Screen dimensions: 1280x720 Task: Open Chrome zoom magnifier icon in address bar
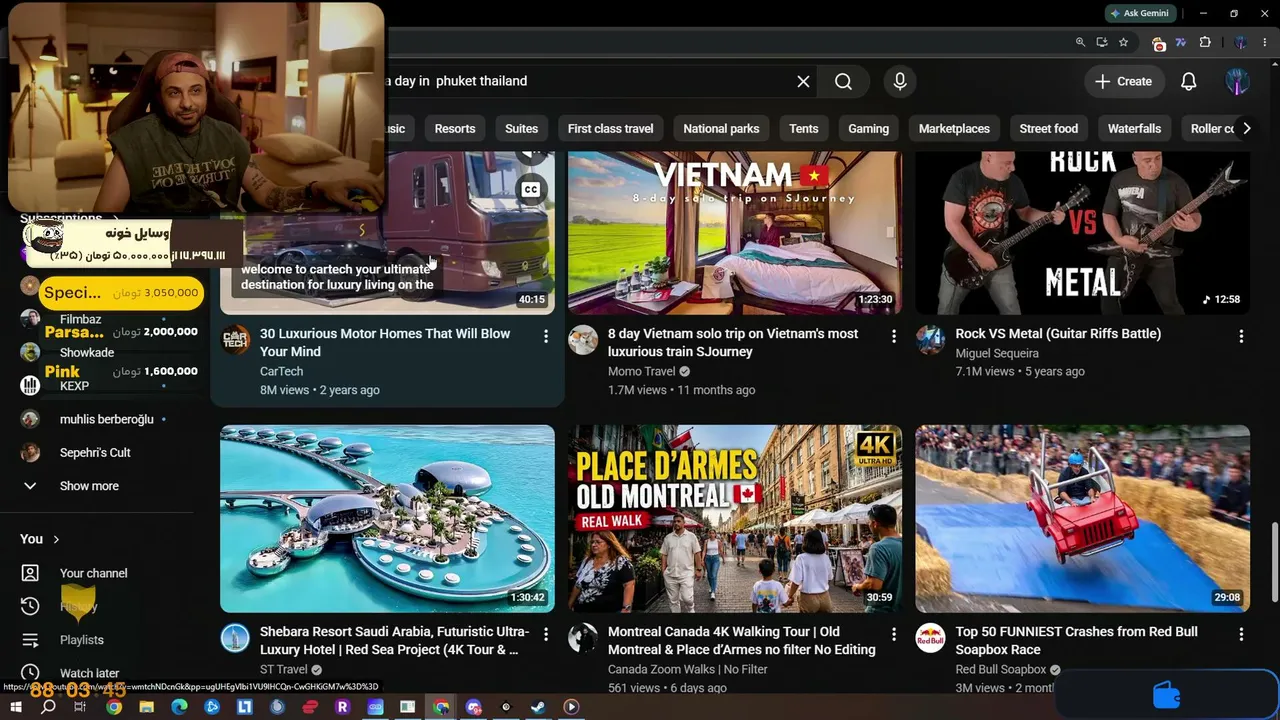point(1080,42)
